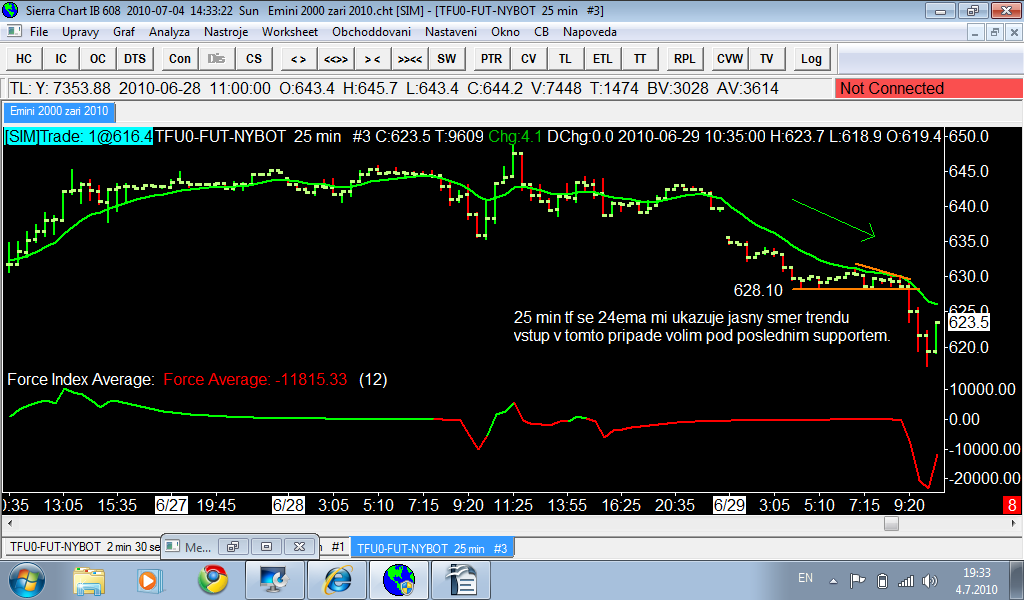1024x600 pixels.
Task: Click the <<>> expand spacing more button
Action: tap(336, 59)
